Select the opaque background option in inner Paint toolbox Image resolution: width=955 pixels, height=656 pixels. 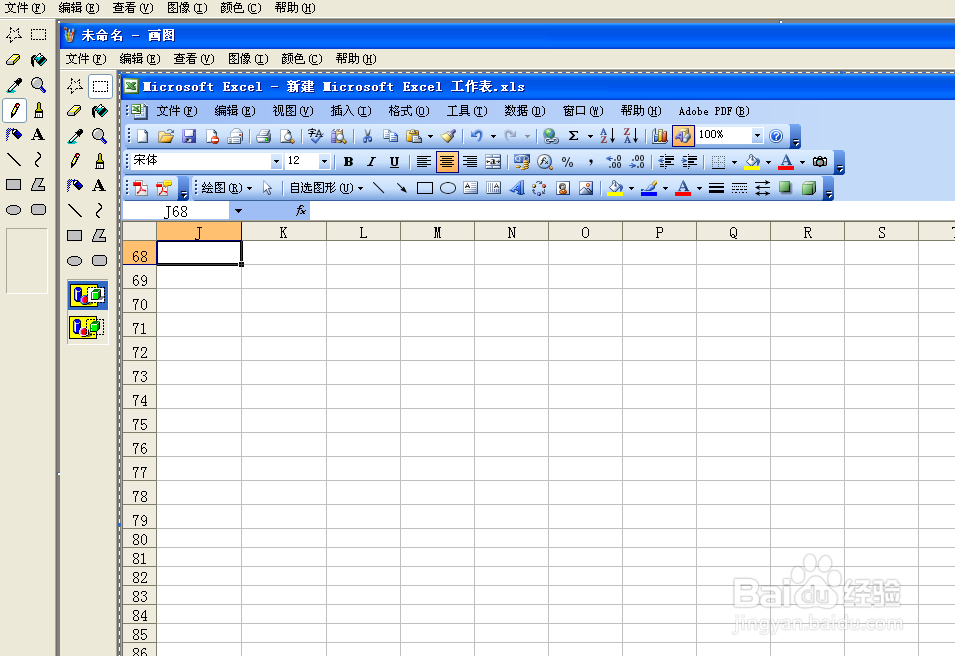[x=88, y=295]
